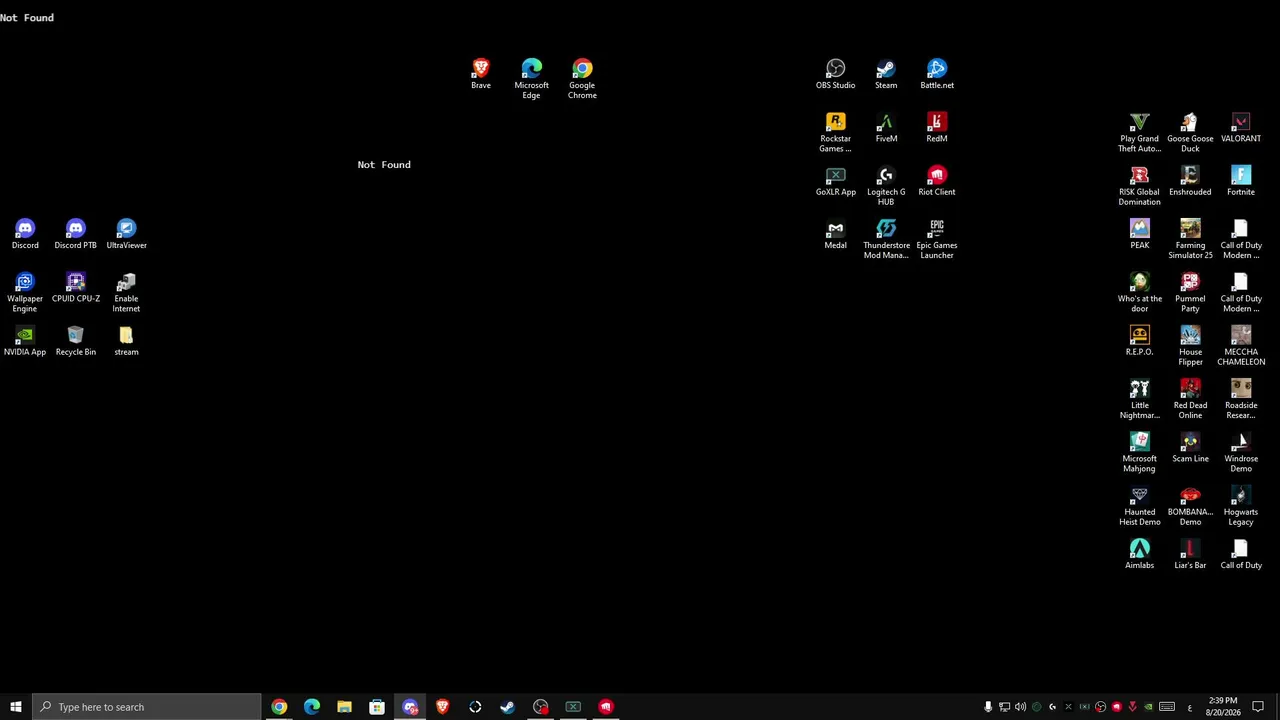The image size is (1280, 720).
Task: Open the clock showing 2:39 PM
Action: (1223, 707)
